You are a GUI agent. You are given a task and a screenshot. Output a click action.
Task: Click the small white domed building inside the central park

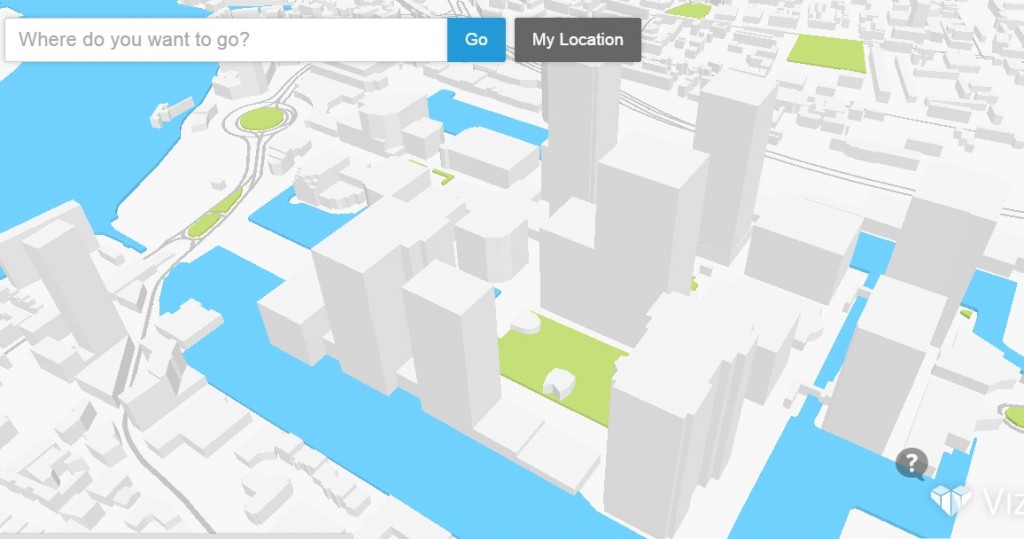click(x=557, y=381)
